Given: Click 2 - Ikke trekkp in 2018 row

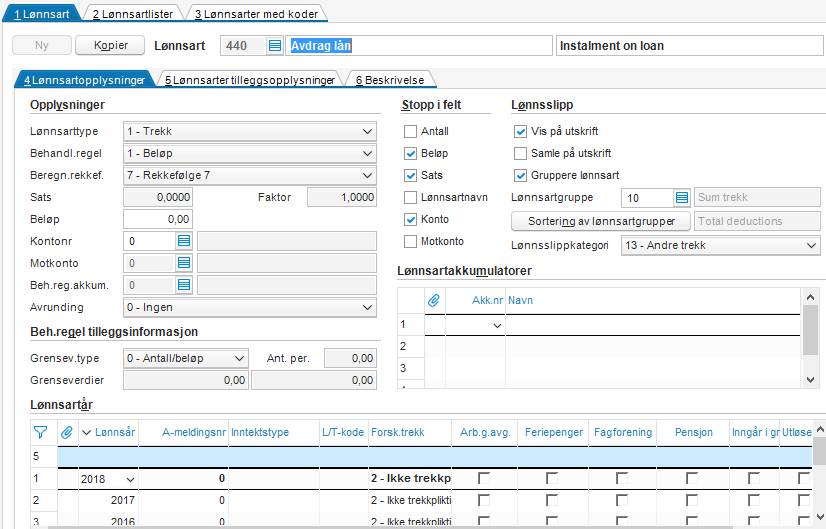Looking at the screenshot, I should (x=410, y=478).
